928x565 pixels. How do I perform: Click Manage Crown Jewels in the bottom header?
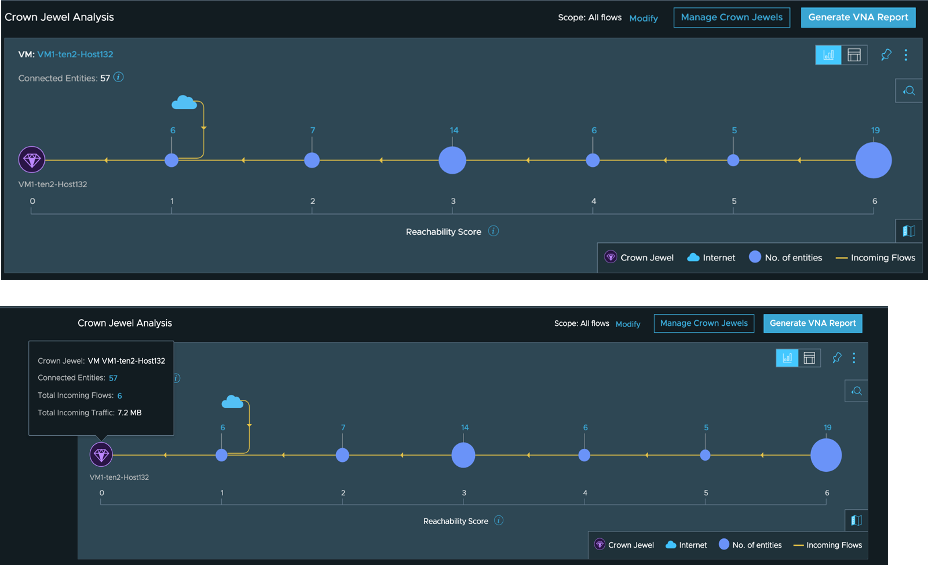coord(704,324)
